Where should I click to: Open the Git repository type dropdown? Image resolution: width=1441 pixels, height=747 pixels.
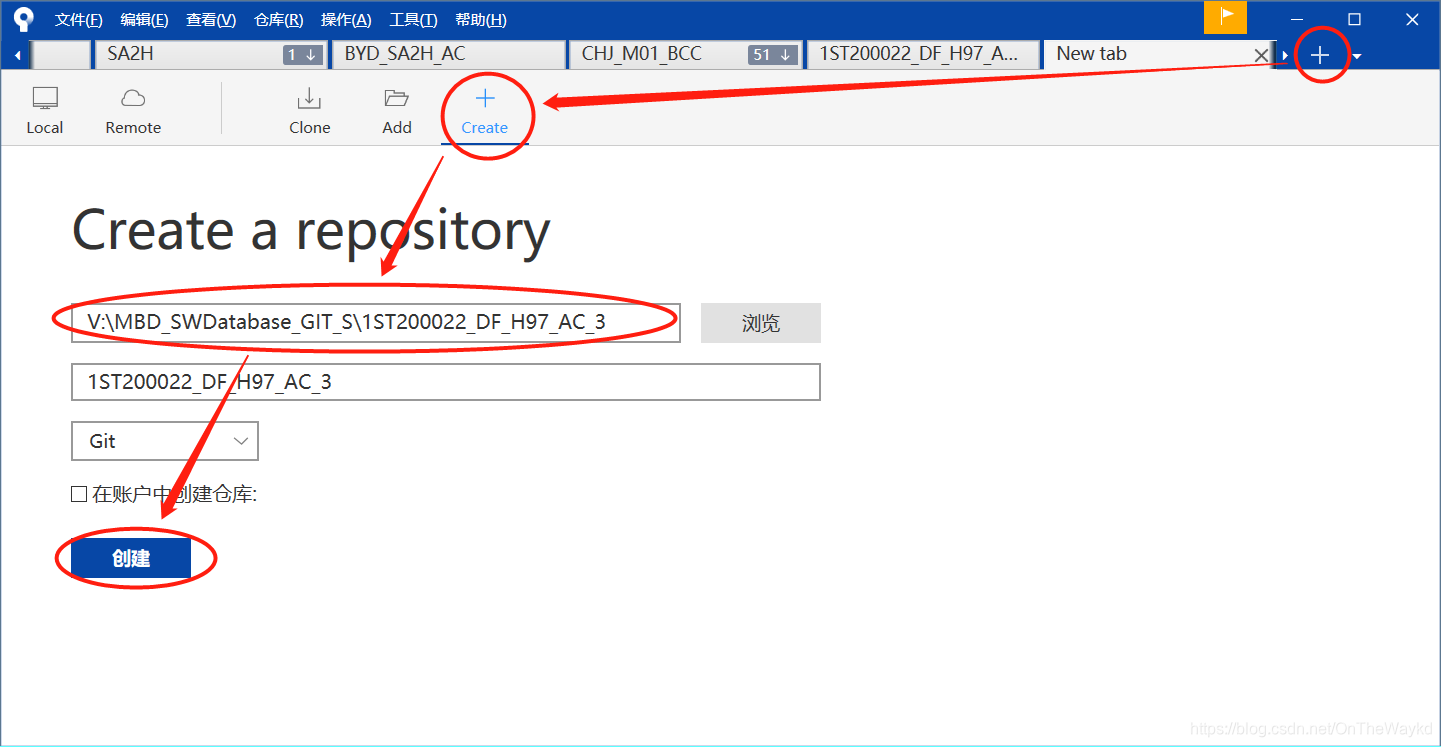point(165,441)
